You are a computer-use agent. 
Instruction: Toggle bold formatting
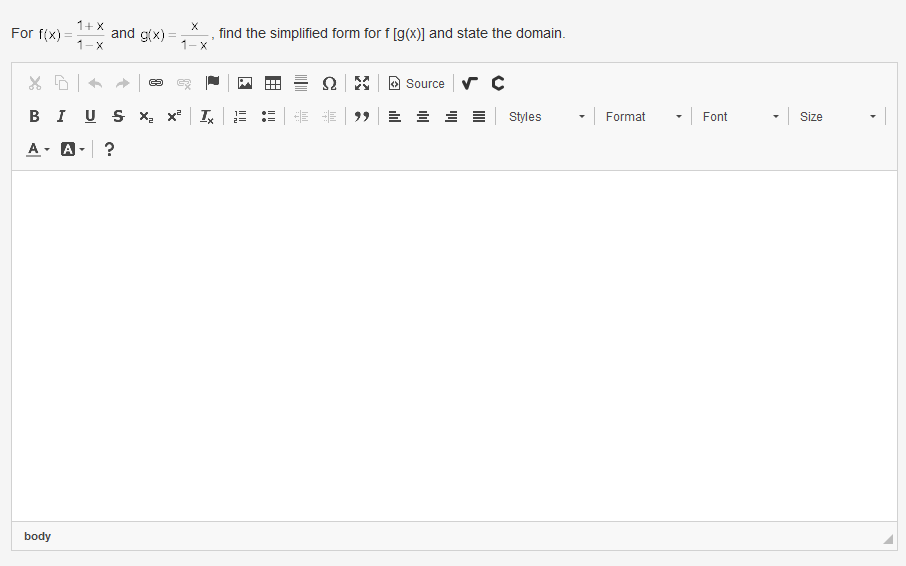(x=35, y=117)
